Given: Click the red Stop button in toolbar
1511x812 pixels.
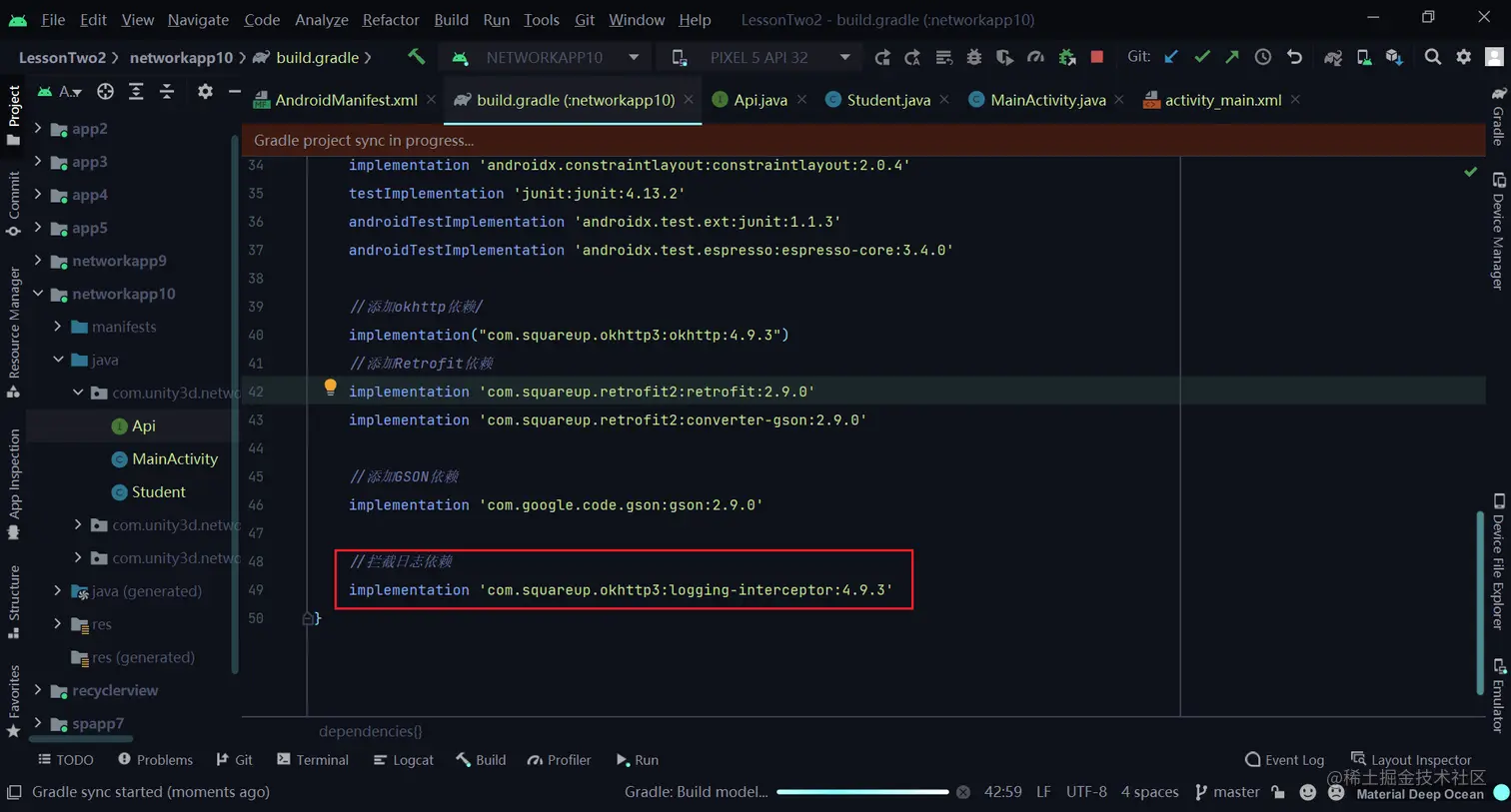Looking at the screenshot, I should coord(1097,57).
